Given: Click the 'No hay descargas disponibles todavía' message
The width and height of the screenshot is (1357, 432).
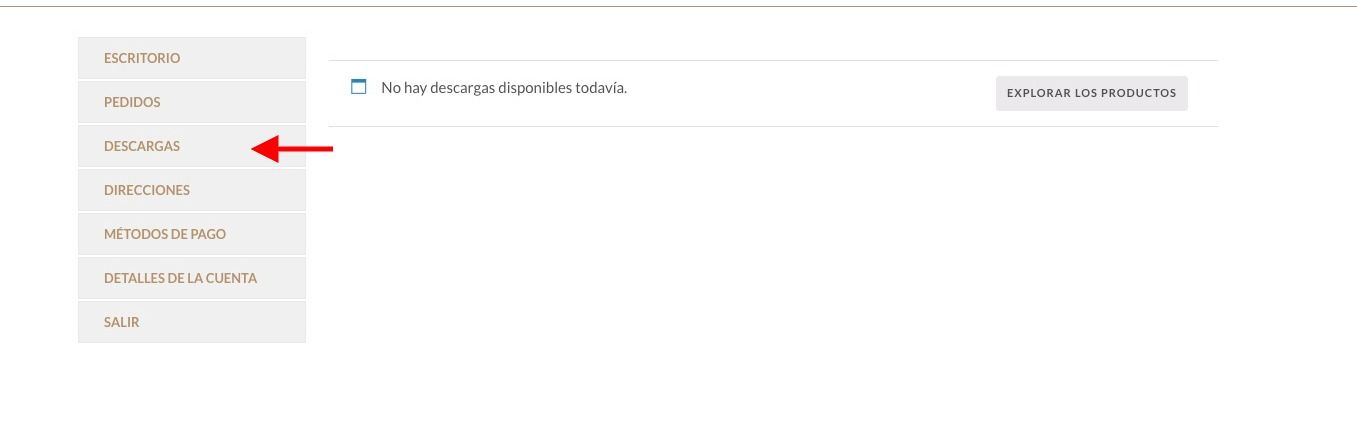Looking at the screenshot, I should point(504,88).
